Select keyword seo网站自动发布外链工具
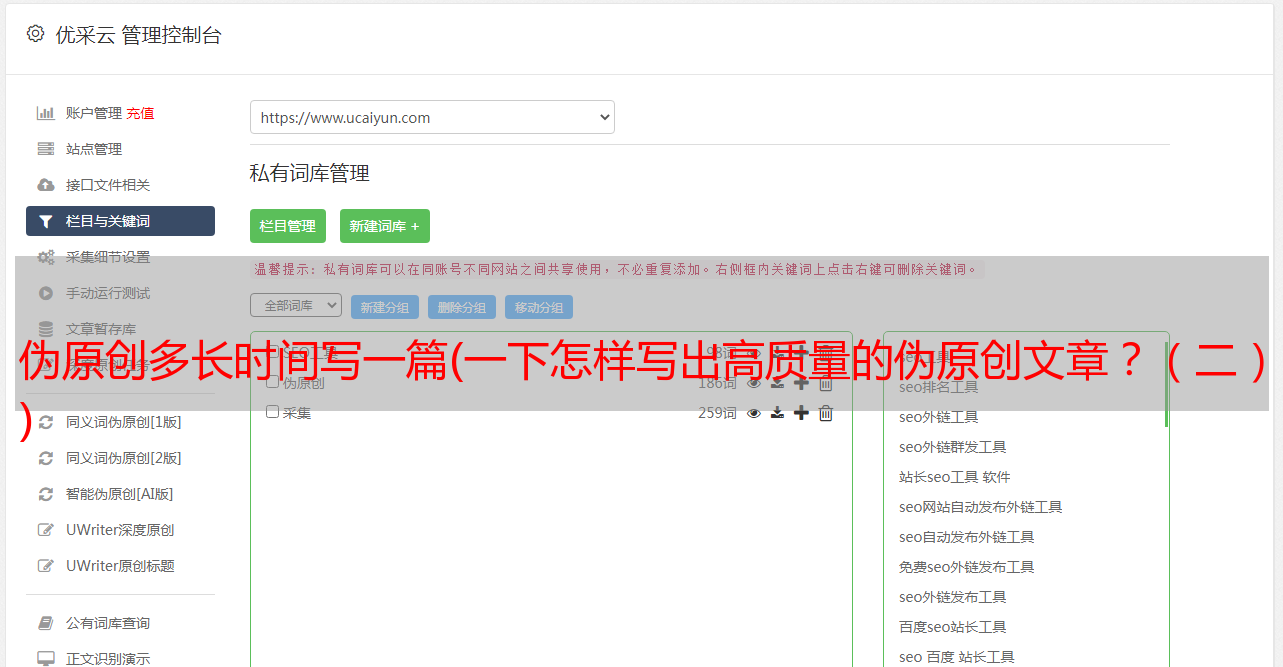This screenshot has height=667, width=1283. point(981,507)
